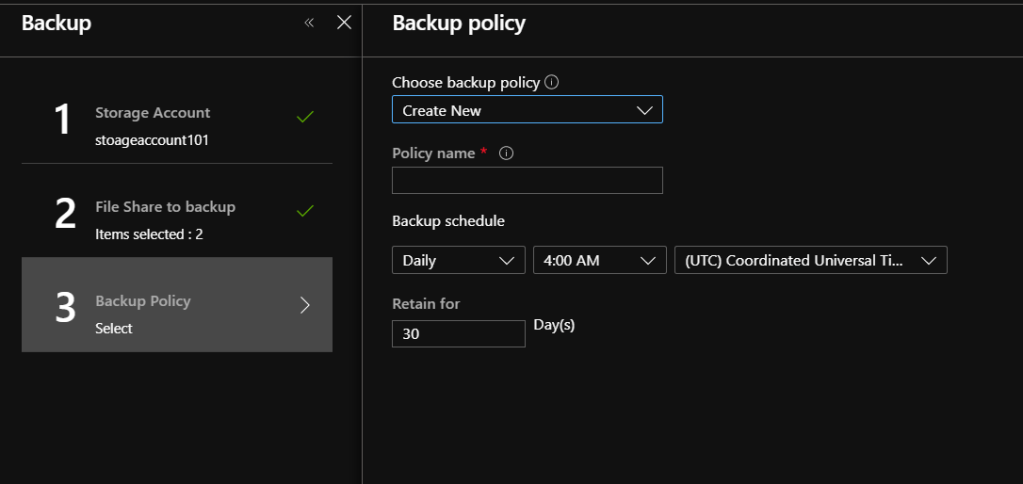Image resolution: width=1023 pixels, height=484 pixels.
Task: Click info icon beside Choose backup policy
Action: point(552,83)
